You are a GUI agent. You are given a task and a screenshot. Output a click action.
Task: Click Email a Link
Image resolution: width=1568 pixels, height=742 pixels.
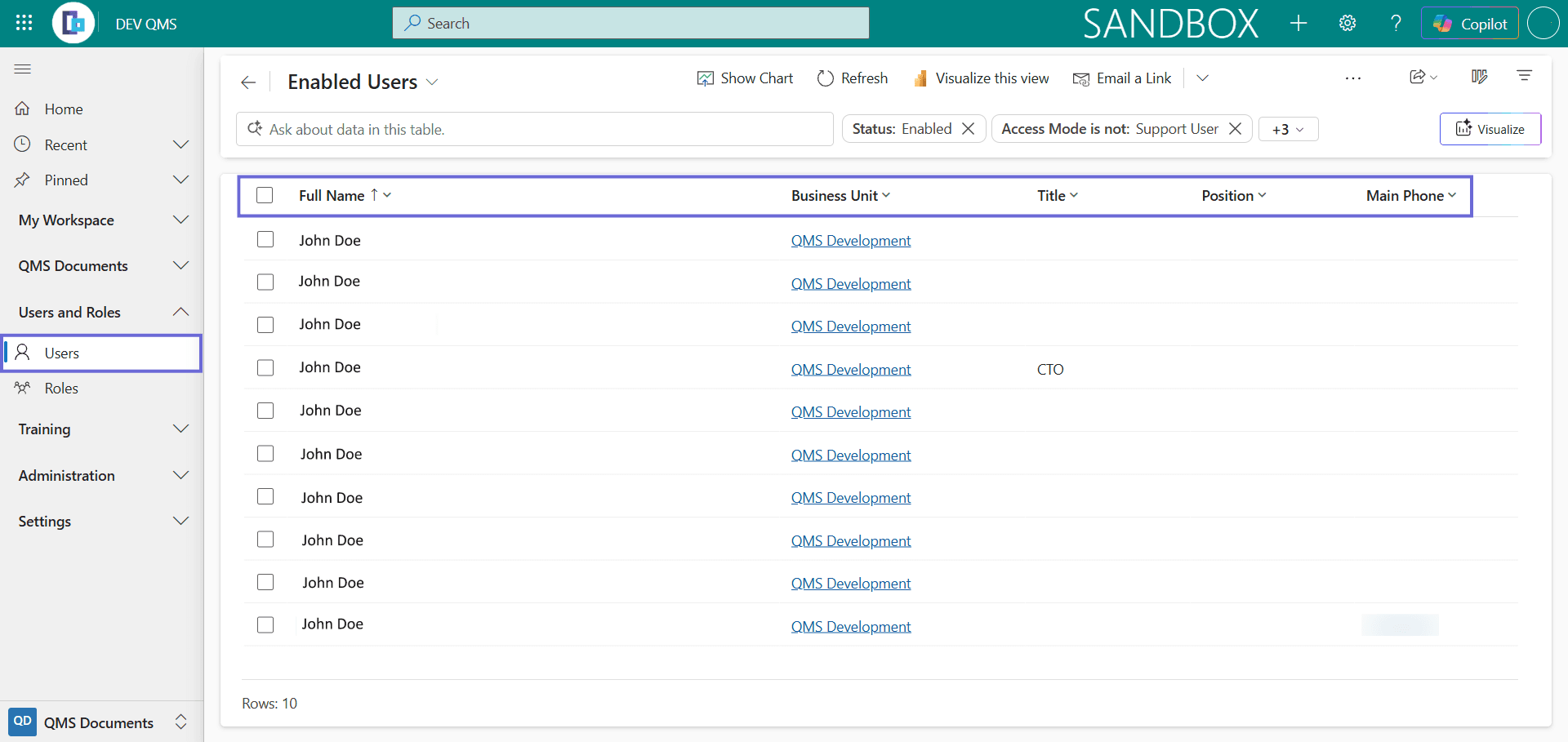point(1122,78)
